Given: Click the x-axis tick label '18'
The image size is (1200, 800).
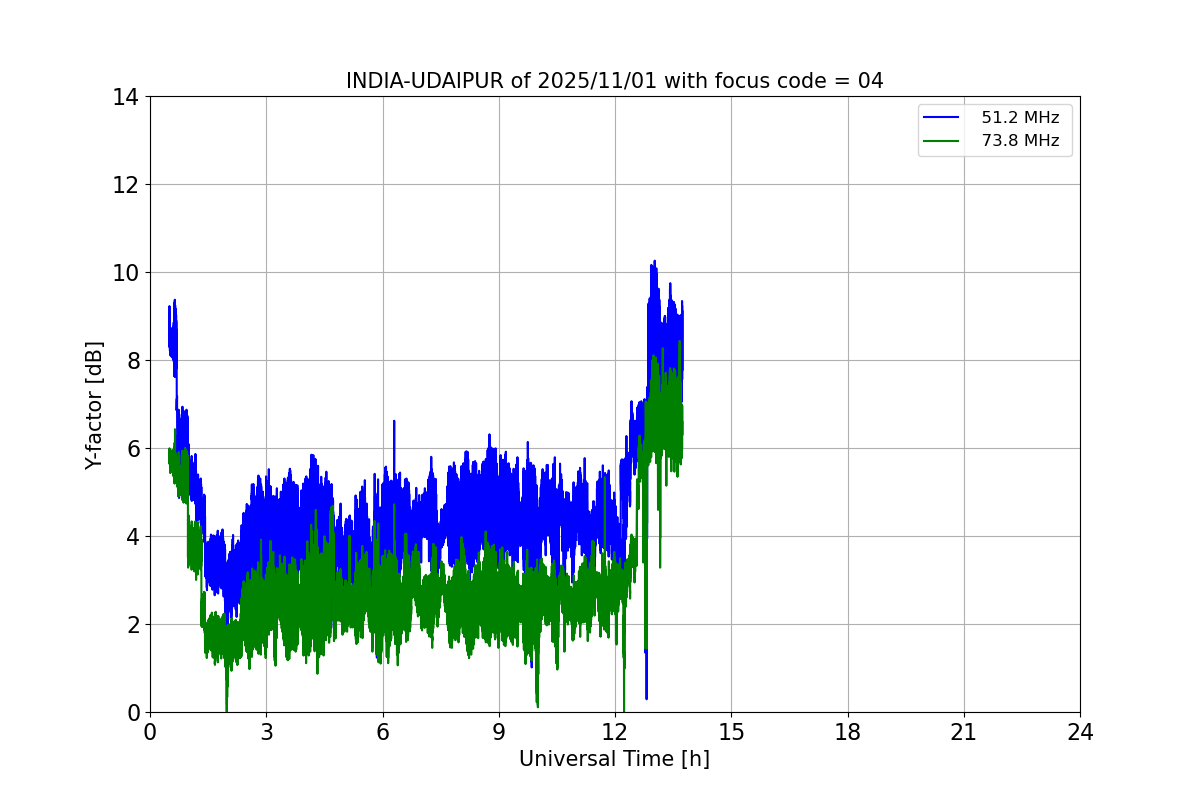Looking at the screenshot, I should point(848,732).
